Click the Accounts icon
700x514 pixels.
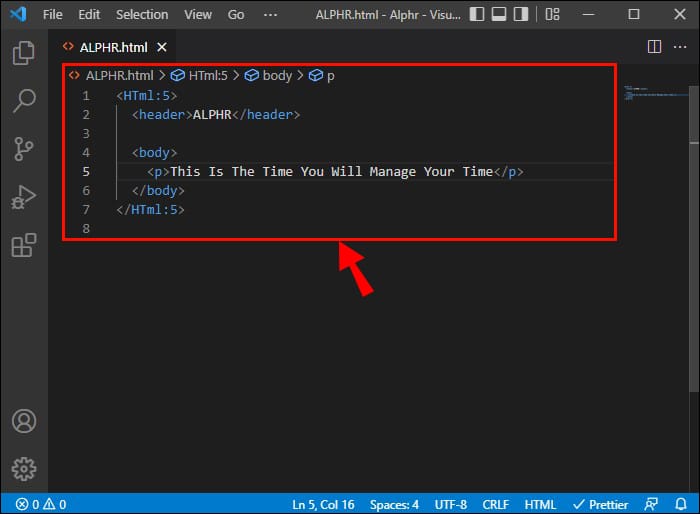[23, 421]
